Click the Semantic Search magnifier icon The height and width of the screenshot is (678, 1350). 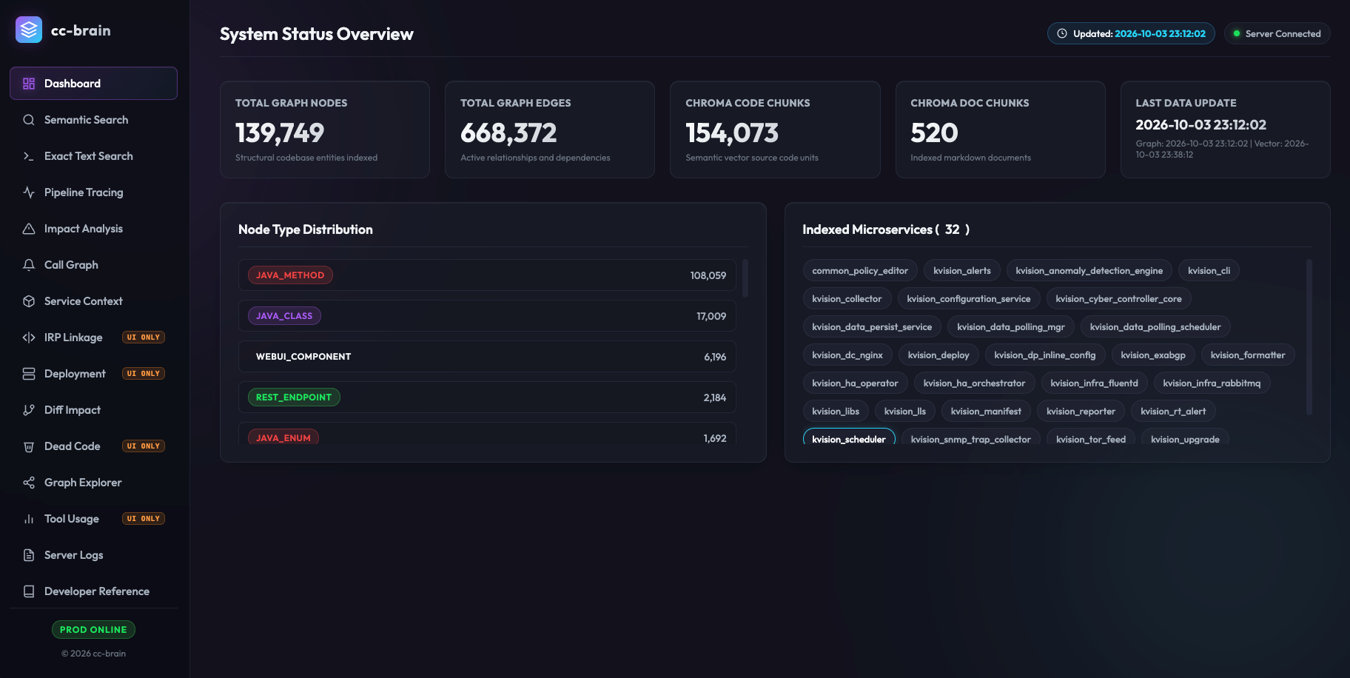(x=29, y=120)
